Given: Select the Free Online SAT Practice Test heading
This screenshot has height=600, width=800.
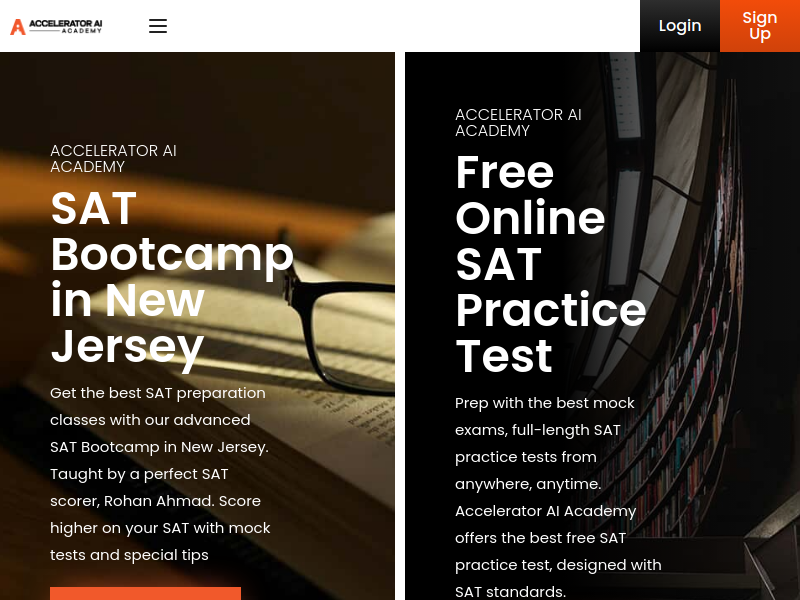Looking at the screenshot, I should point(551,263).
